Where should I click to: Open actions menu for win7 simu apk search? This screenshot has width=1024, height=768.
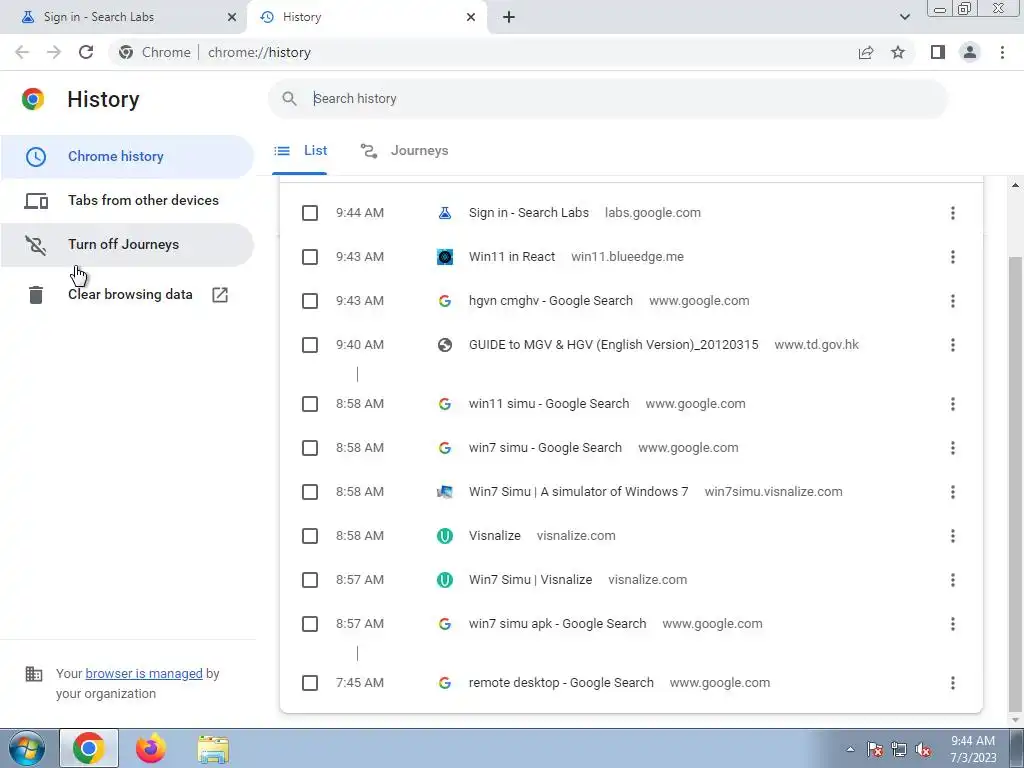pyautogui.click(x=953, y=624)
